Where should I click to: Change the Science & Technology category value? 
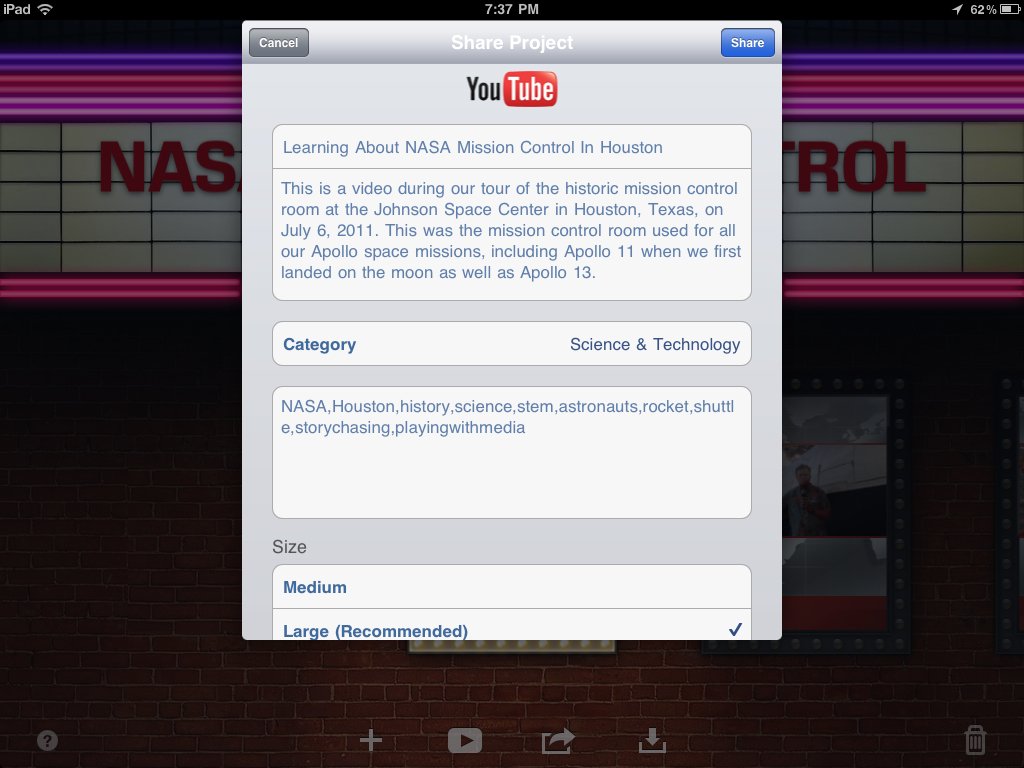655,344
